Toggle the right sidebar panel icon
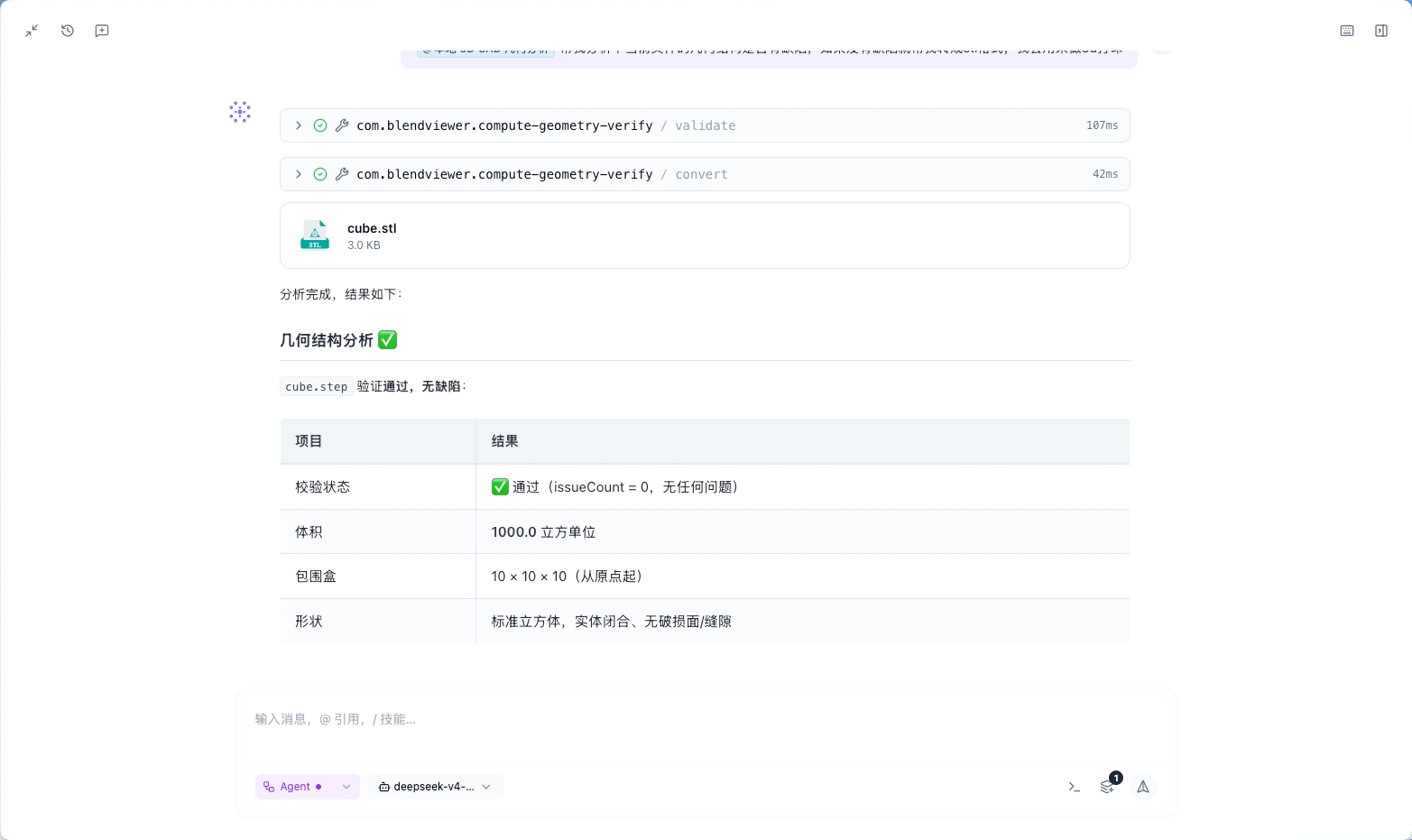The width and height of the screenshot is (1412, 840). (x=1381, y=31)
